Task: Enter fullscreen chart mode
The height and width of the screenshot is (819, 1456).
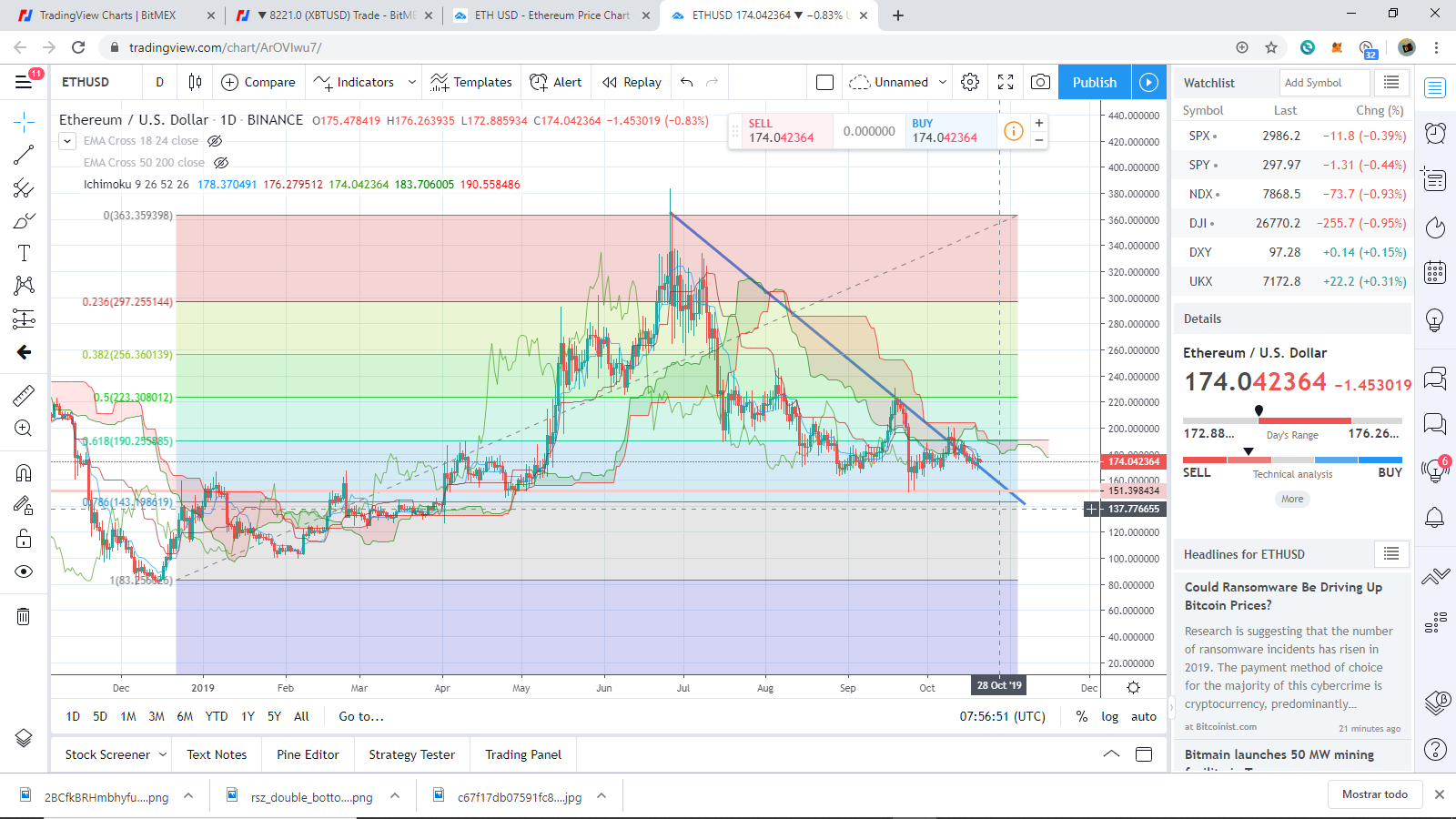Action: tap(1006, 82)
